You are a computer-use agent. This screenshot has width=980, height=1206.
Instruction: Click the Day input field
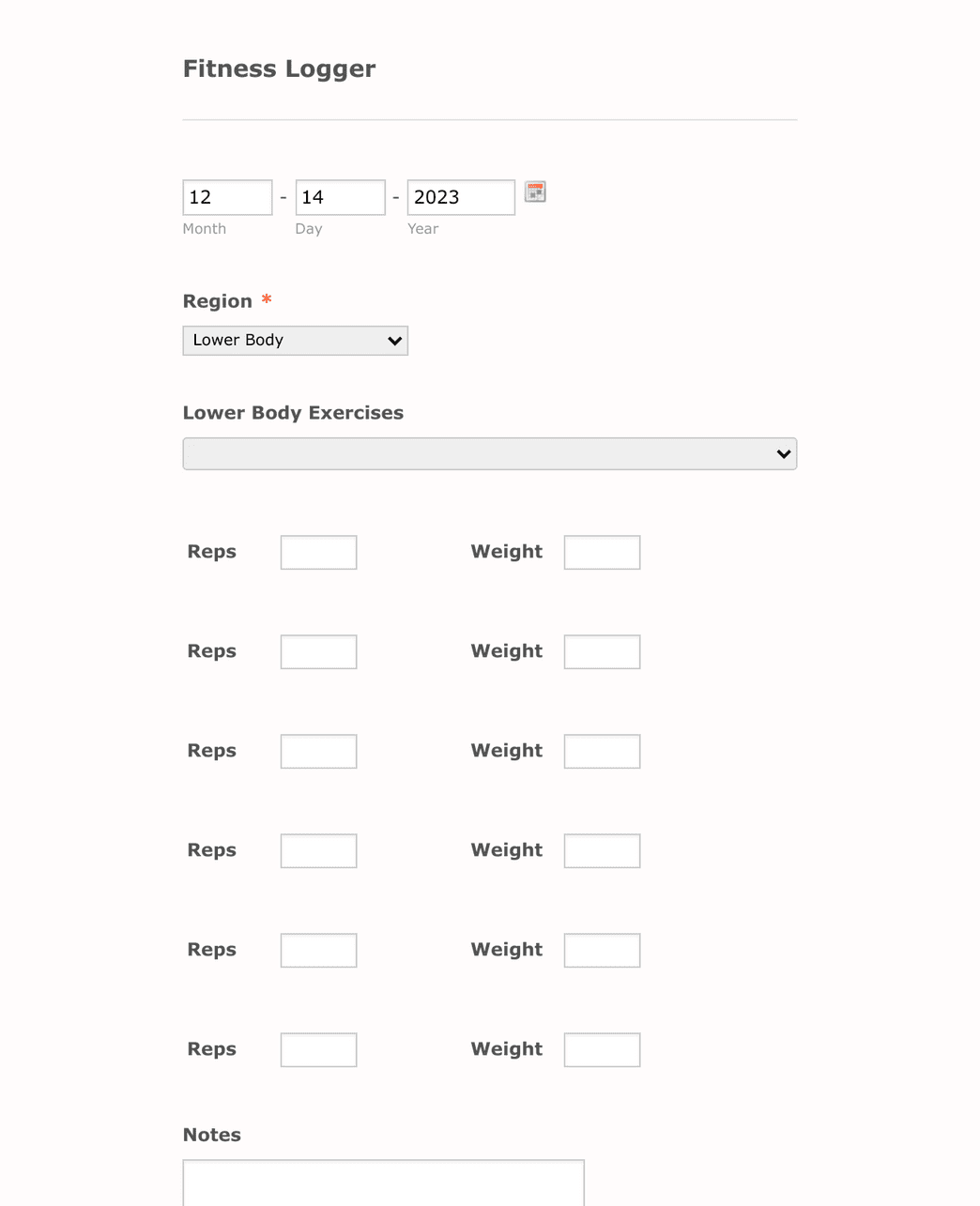point(340,197)
